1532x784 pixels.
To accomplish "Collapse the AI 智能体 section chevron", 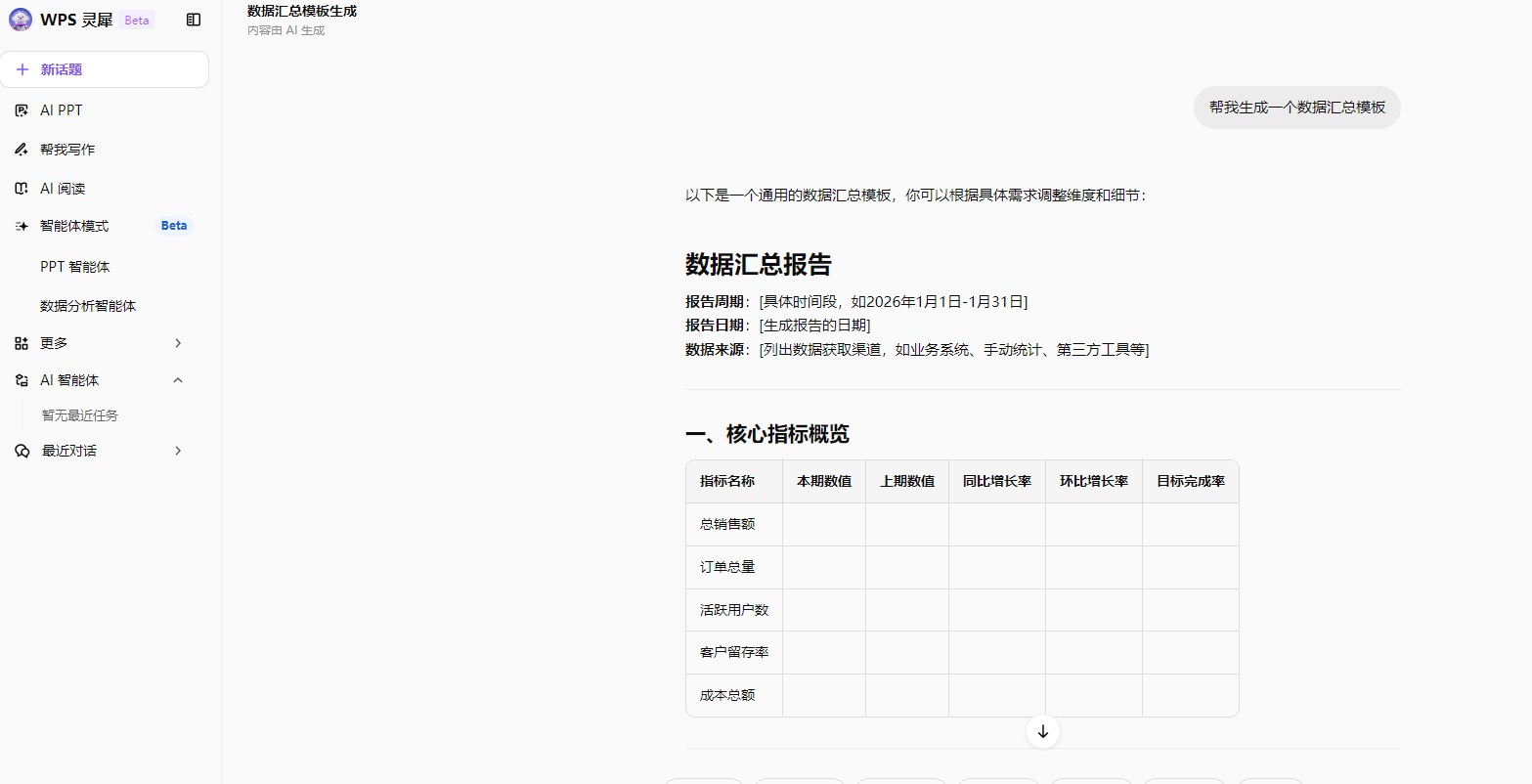I will click(178, 380).
